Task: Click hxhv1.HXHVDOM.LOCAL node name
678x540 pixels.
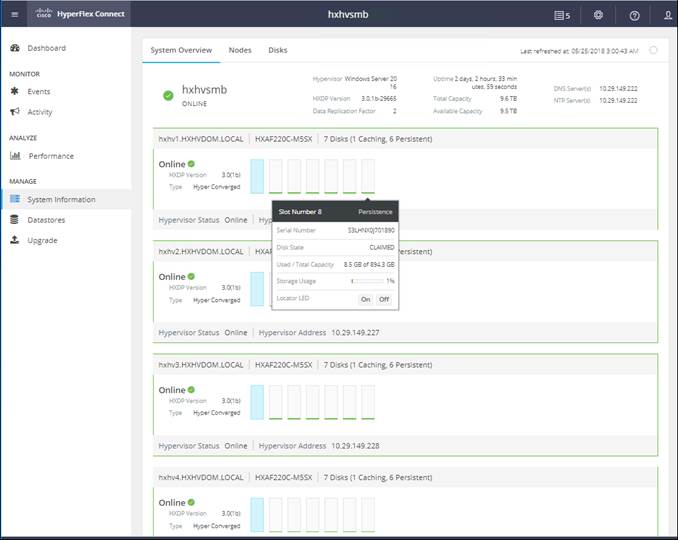Action: 201,139
